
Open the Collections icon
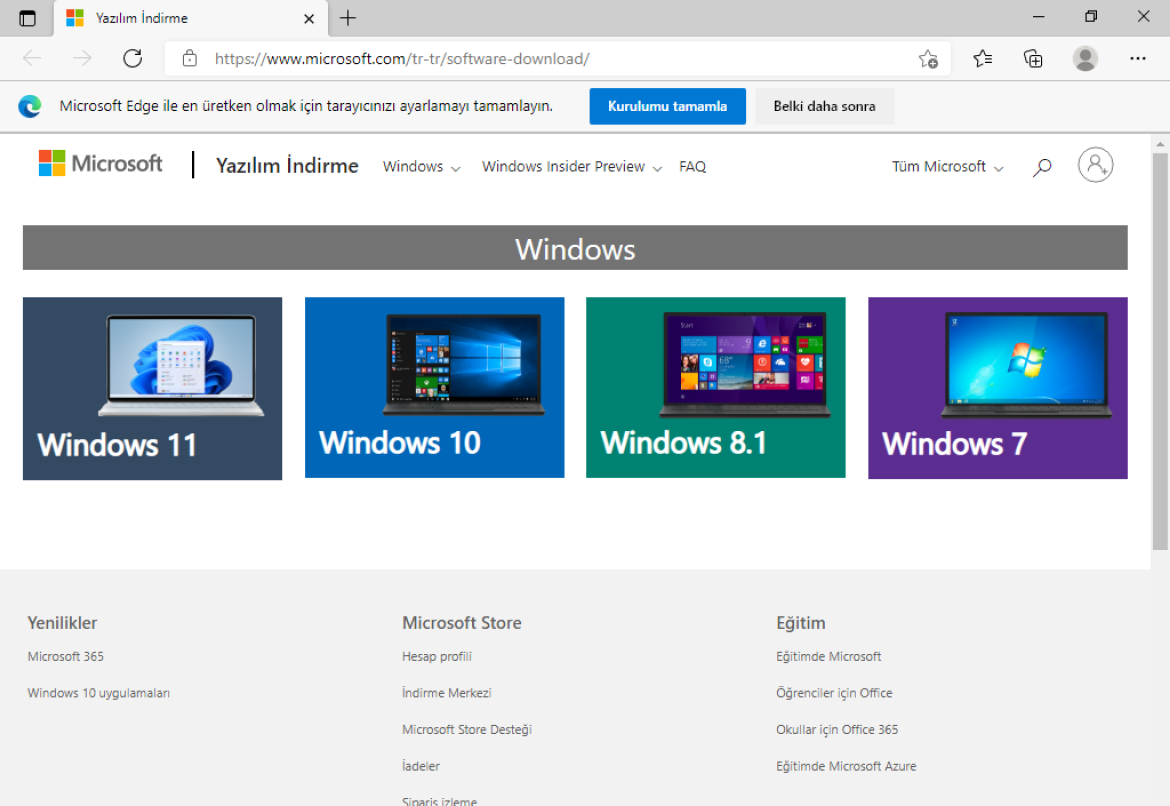tap(1033, 58)
